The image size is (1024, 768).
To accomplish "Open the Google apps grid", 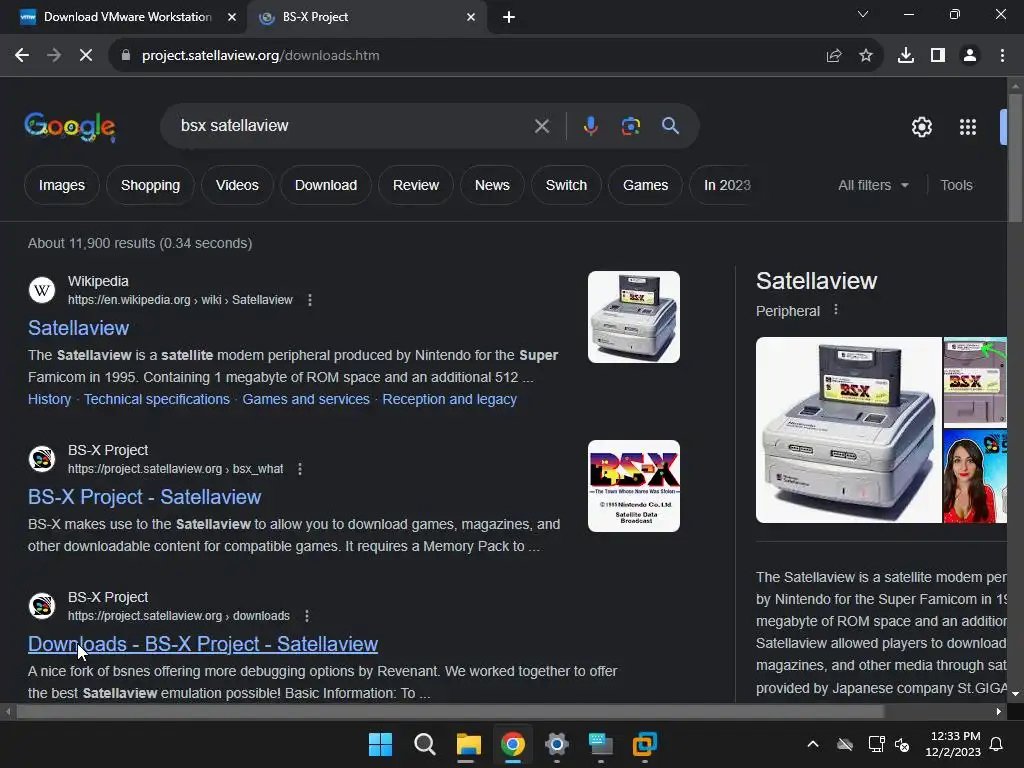I will click(968, 127).
